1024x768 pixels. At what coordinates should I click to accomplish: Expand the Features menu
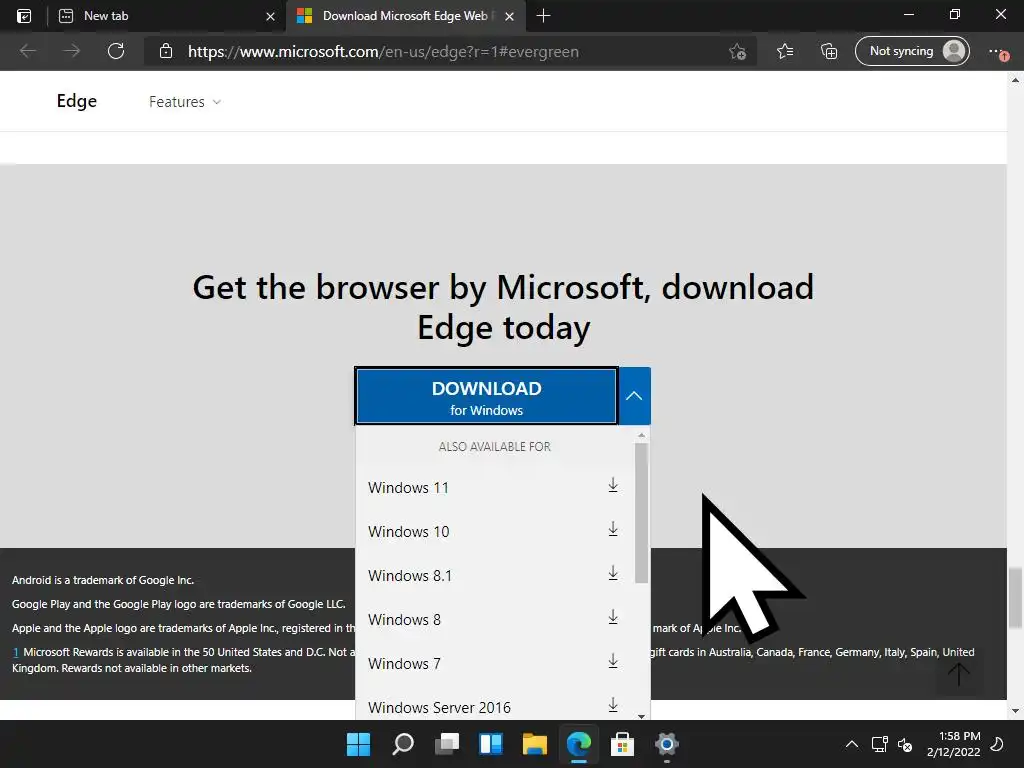click(x=185, y=102)
